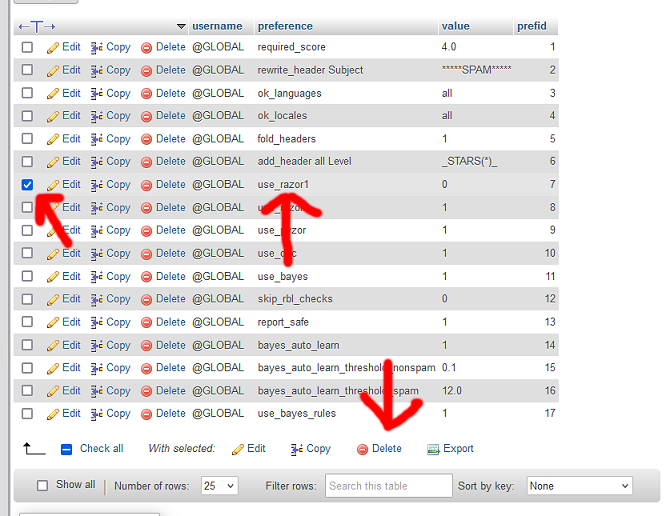The image size is (666, 516).
Task: Uncheck the checkbox for use_razor1 row
Action: tap(27, 184)
